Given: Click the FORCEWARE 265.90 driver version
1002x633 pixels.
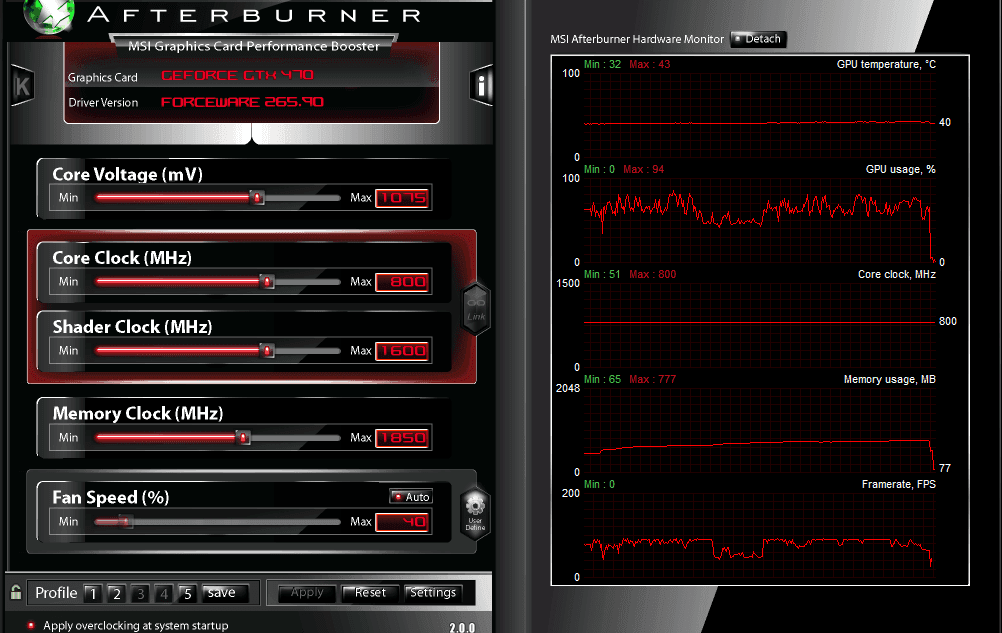Looking at the screenshot, I should [242, 102].
